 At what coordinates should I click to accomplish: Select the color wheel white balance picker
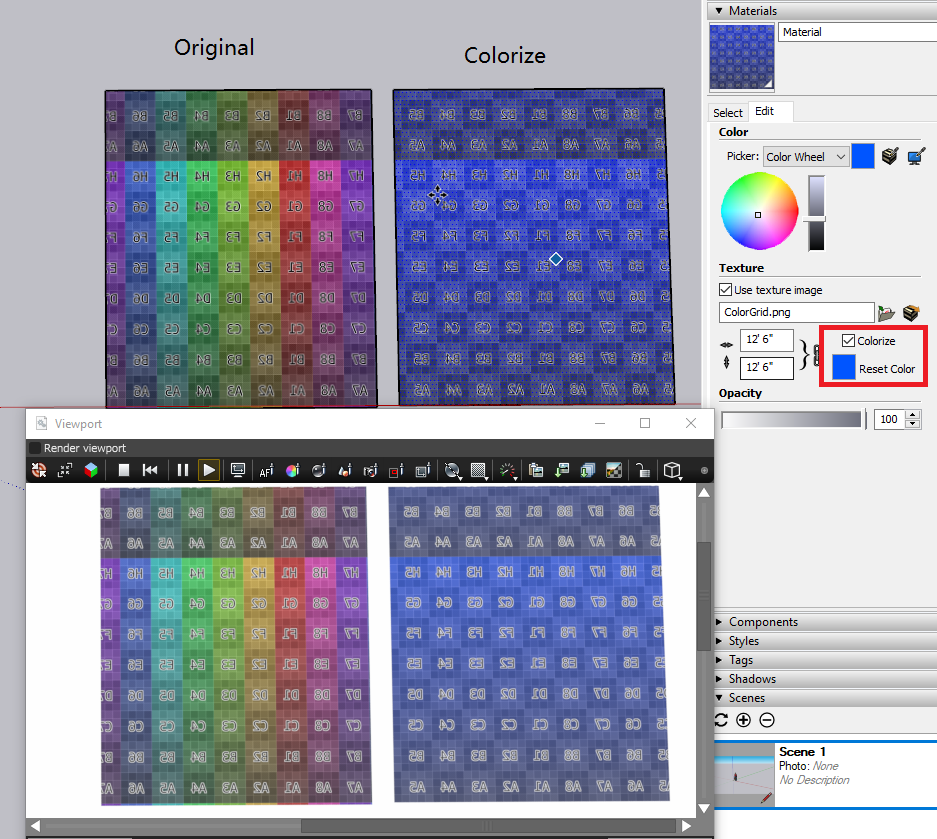tap(292, 471)
